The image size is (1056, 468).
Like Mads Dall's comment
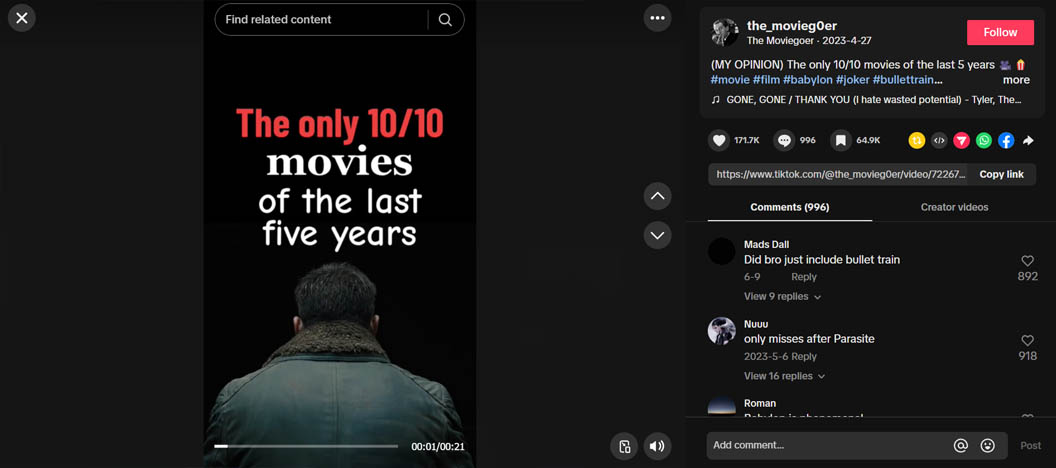[x=1027, y=261]
